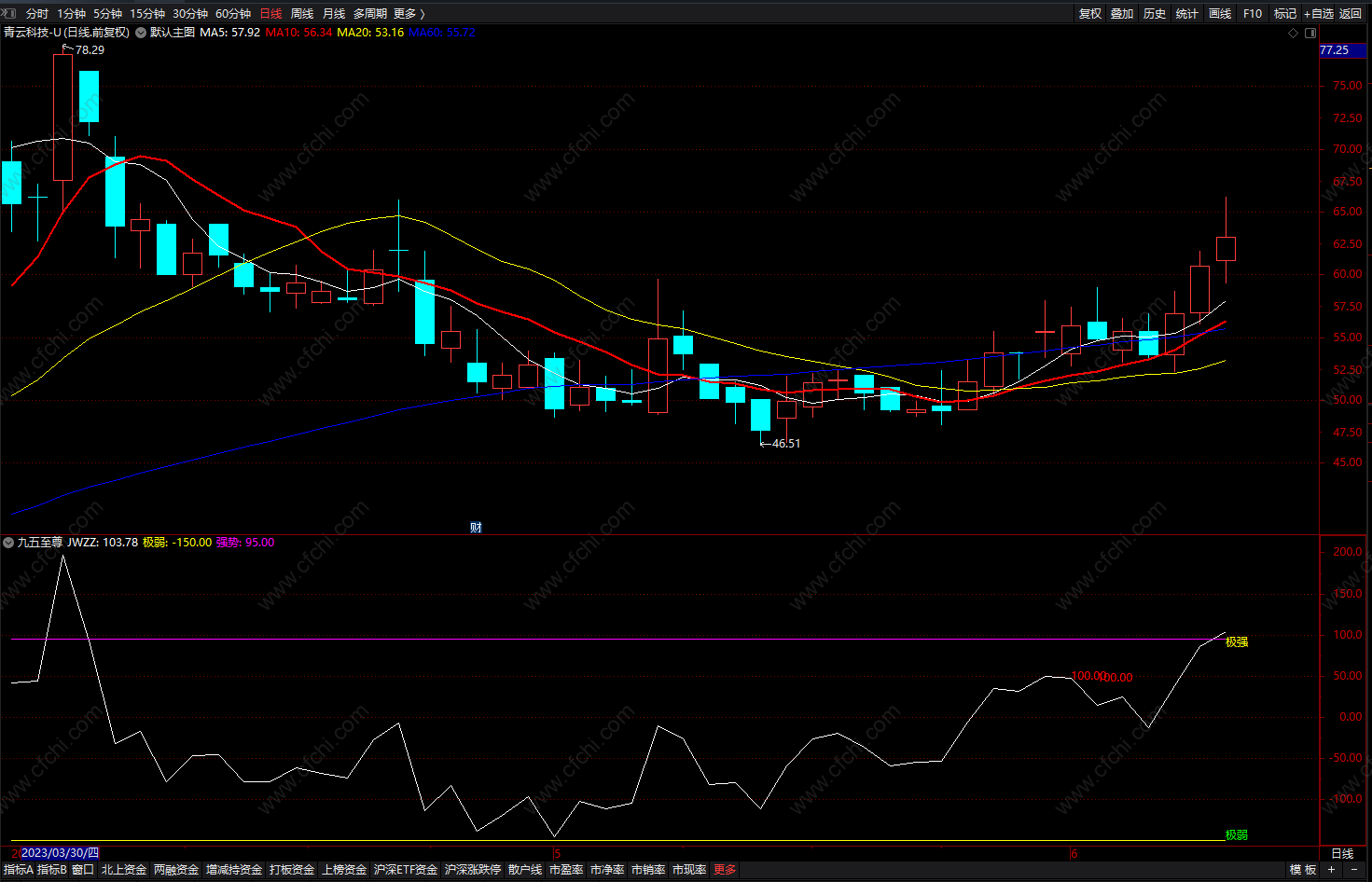Click the 窗口 window button
The height and width of the screenshot is (882, 1372).
(x=83, y=870)
